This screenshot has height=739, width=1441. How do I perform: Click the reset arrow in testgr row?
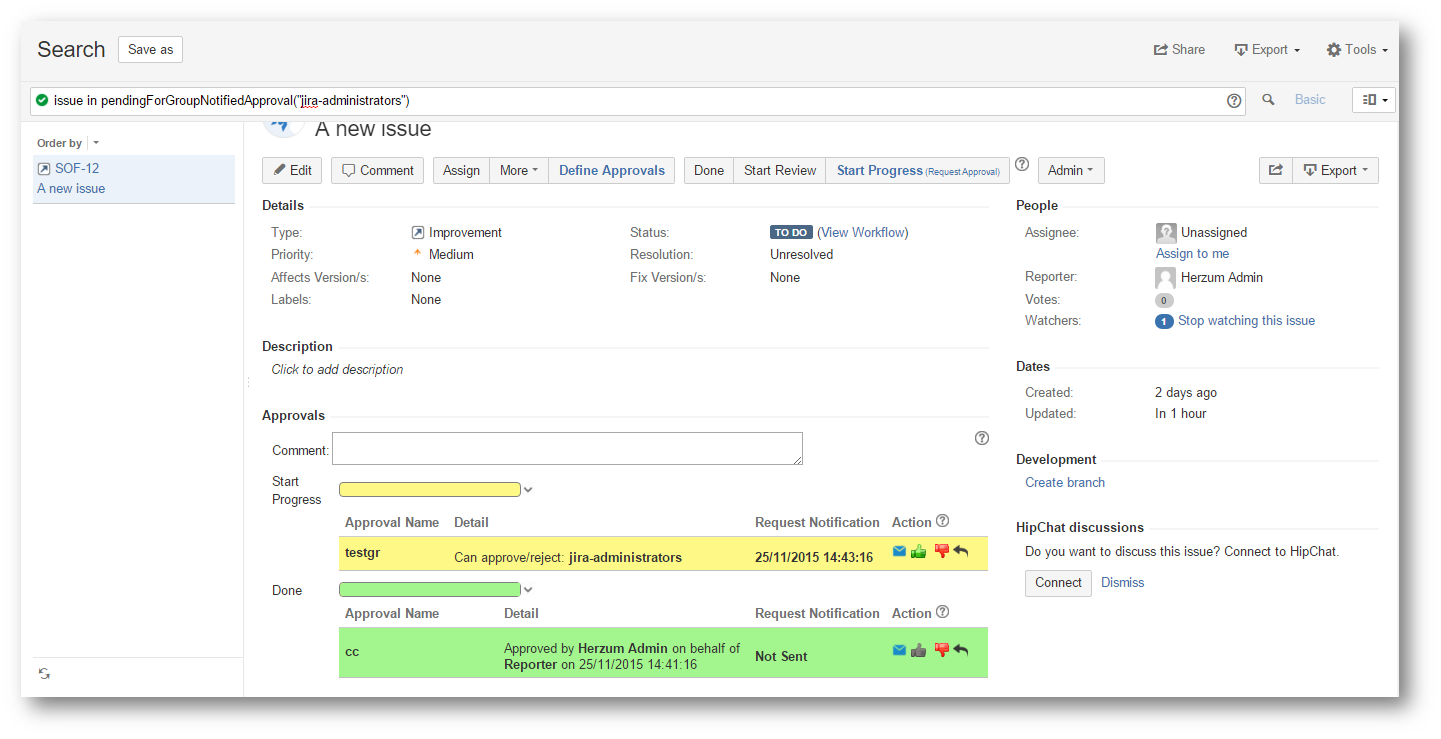960,551
